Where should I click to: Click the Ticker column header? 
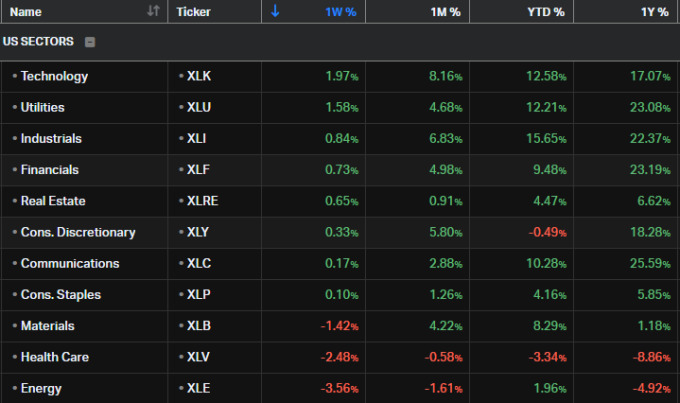[x=193, y=11]
